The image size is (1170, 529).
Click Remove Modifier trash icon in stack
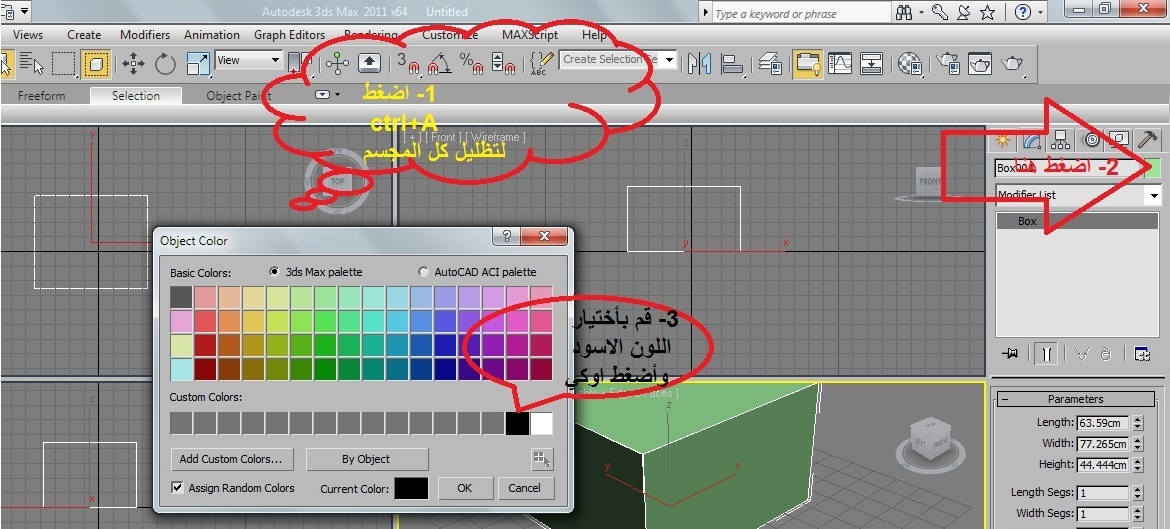[1107, 354]
